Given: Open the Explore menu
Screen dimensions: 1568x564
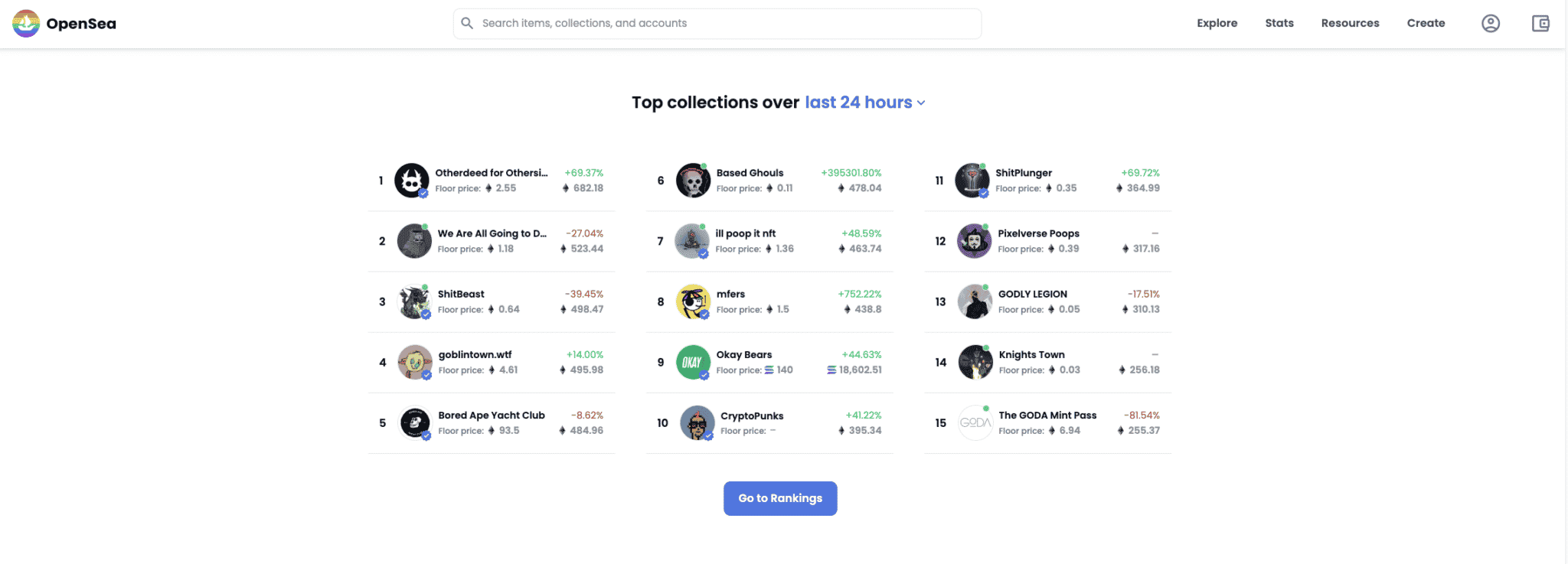Looking at the screenshot, I should 1217,24.
